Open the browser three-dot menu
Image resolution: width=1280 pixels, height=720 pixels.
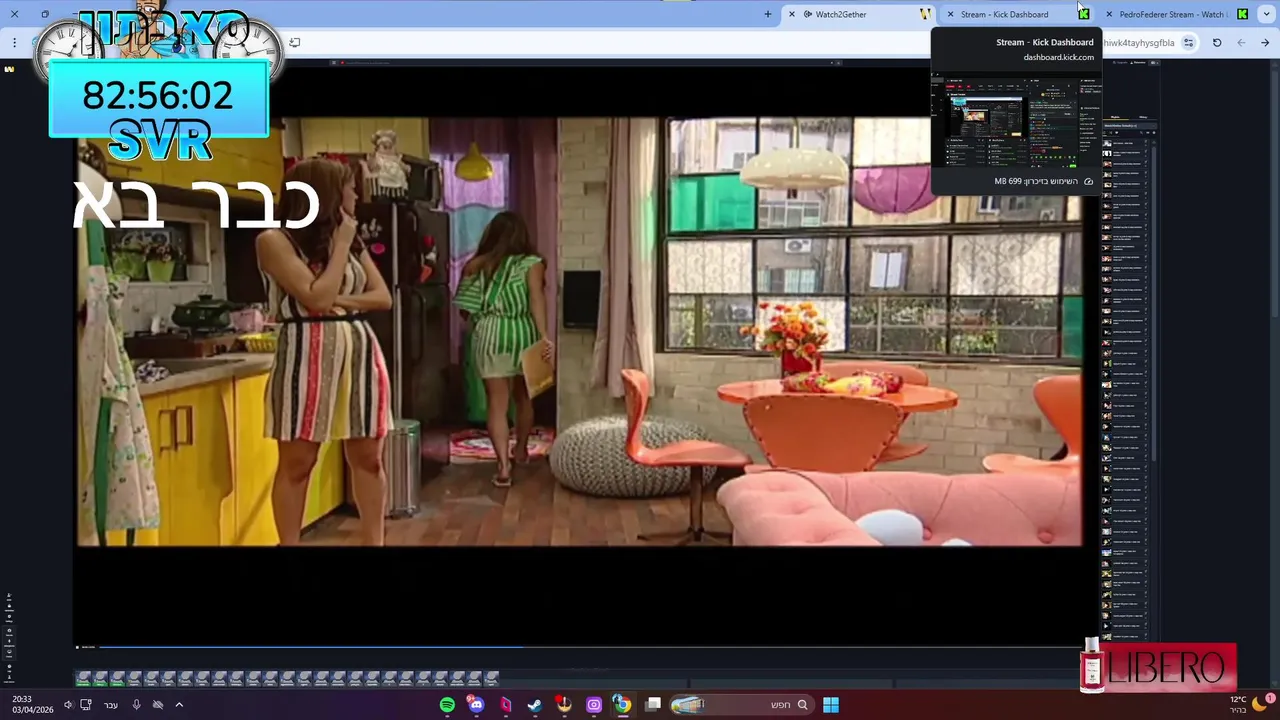(x=14, y=43)
